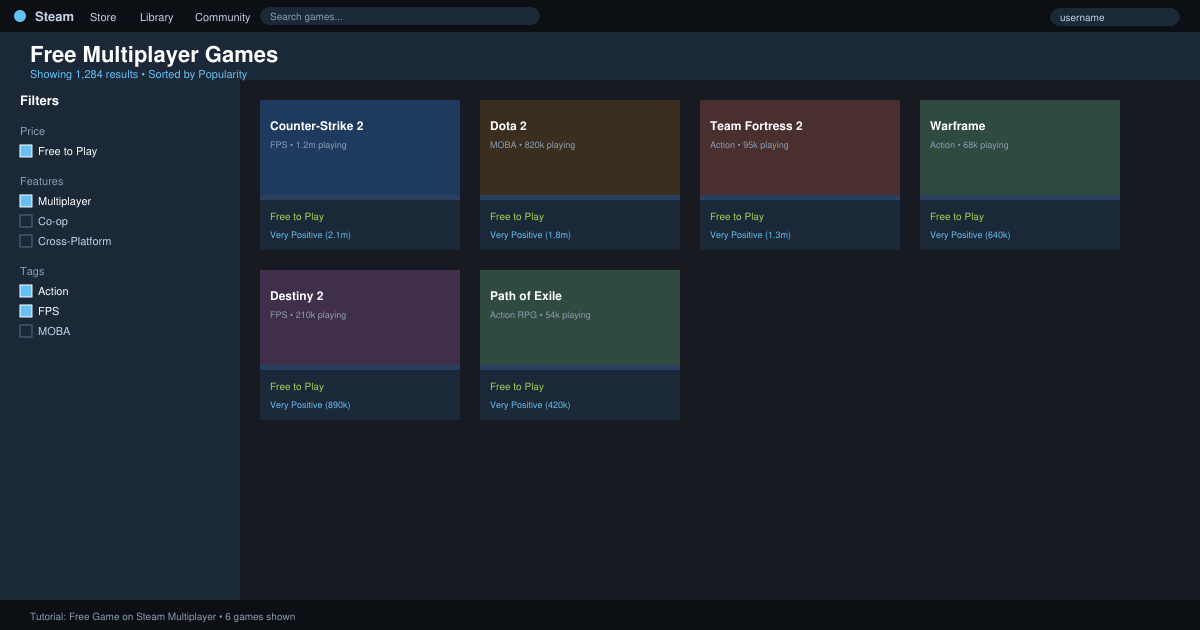Open the Dota 2 game card

[x=580, y=175]
